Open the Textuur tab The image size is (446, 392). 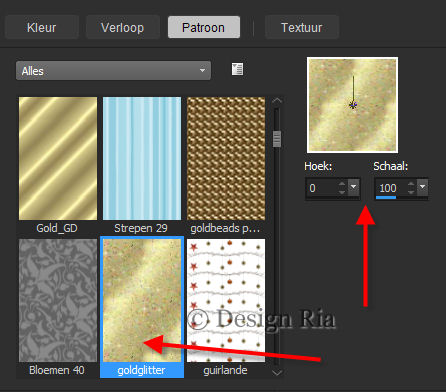coord(302,27)
